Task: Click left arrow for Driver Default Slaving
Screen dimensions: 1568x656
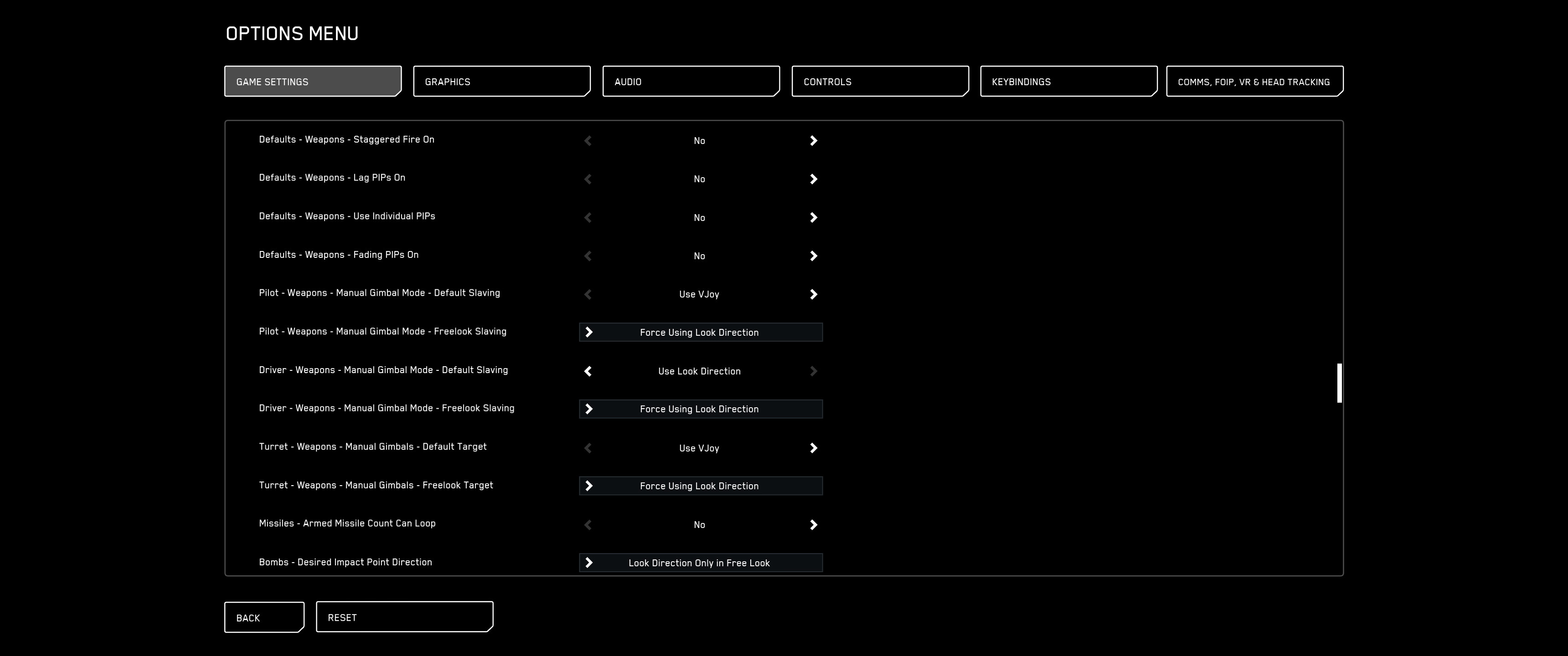Action: click(x=588, y=371)
